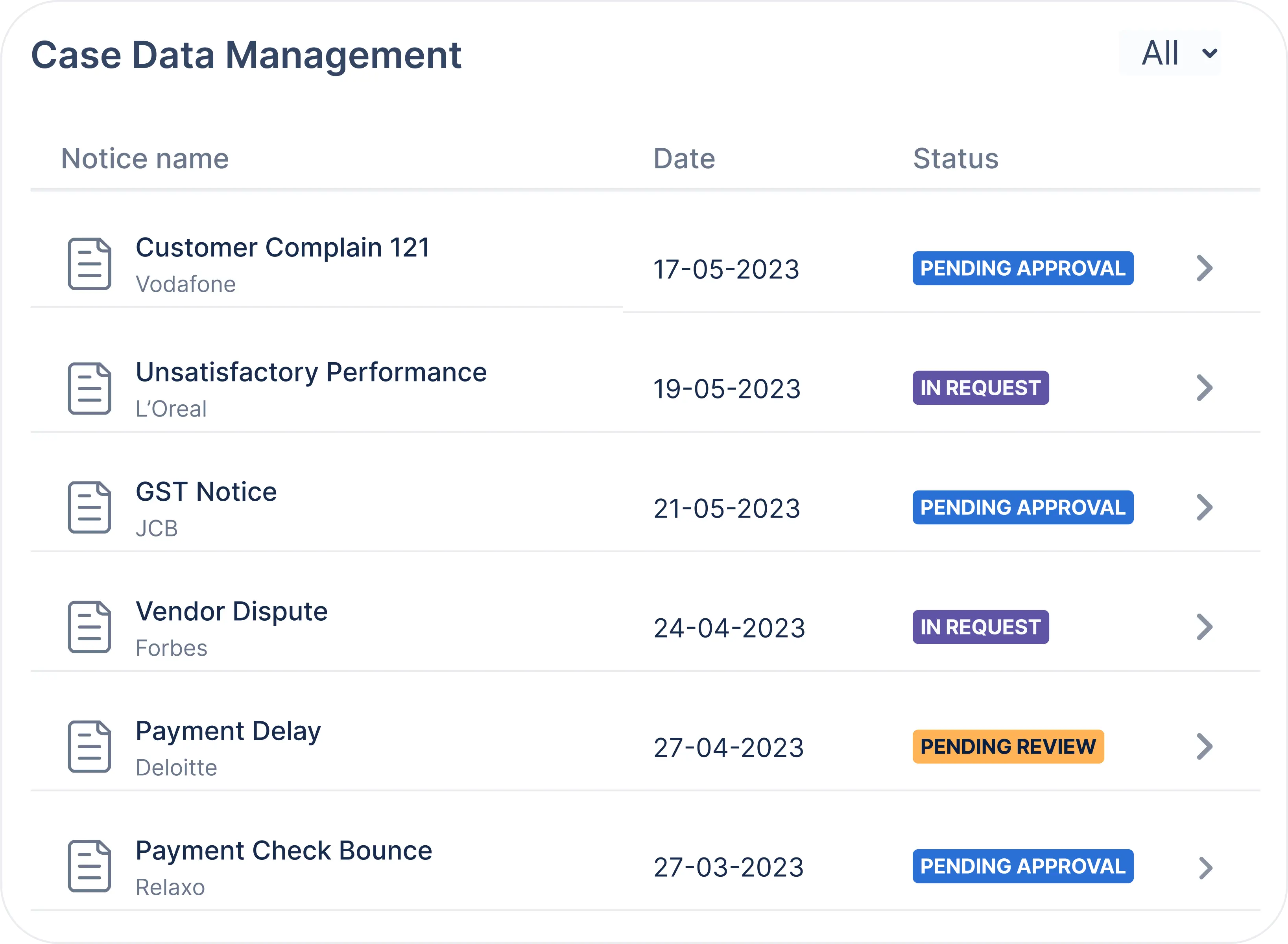This screenshot has width=1288, height=944.
Task: Click the Pending Approval badge for JCB
Action: point(1023,507)
